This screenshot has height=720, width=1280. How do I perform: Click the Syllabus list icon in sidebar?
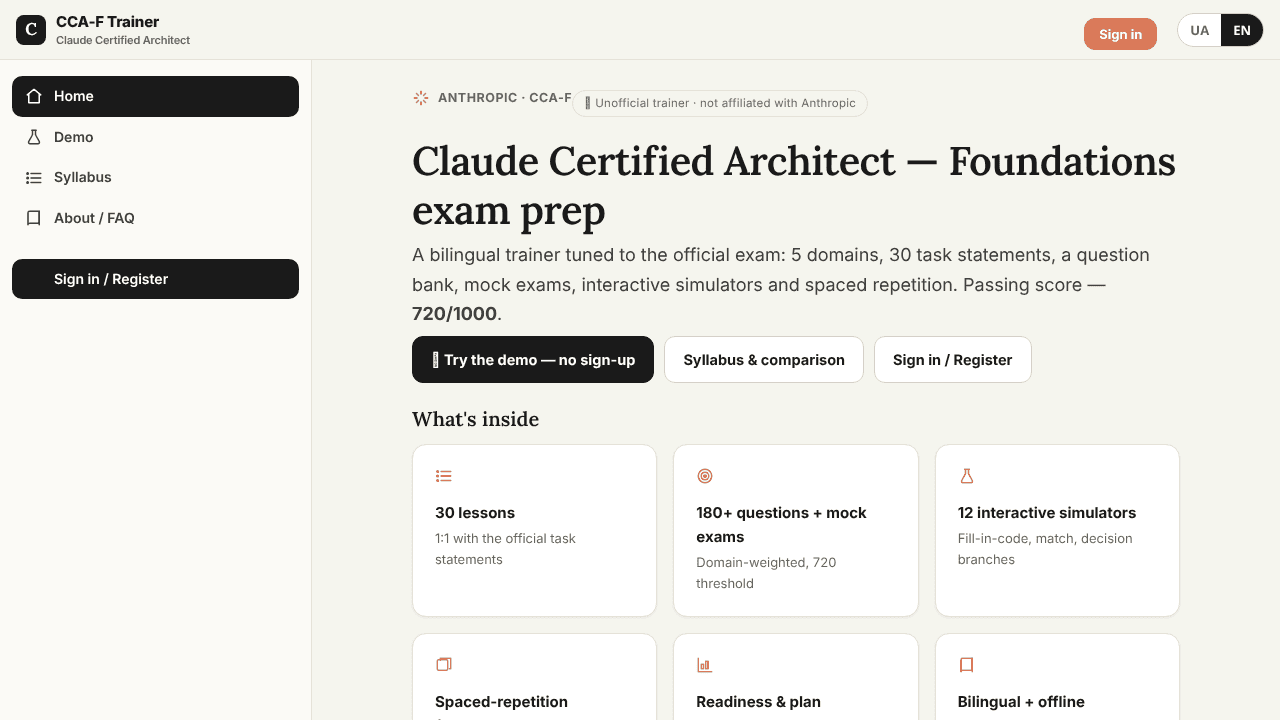pos(34,177)
